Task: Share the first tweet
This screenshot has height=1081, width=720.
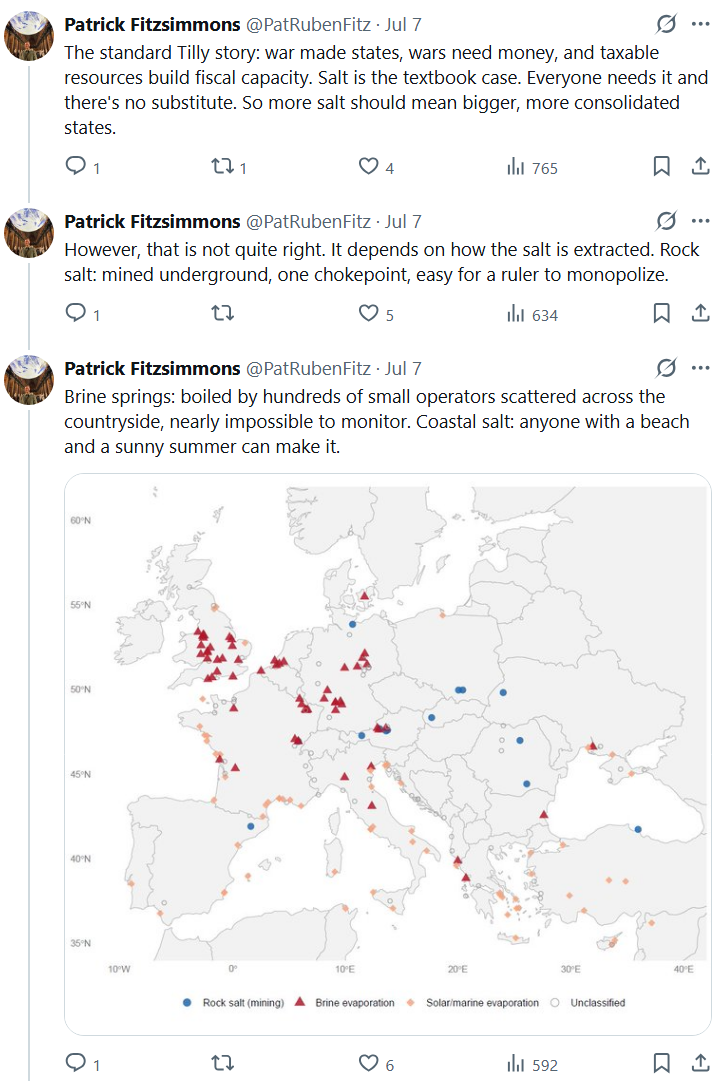Action: (x=701, y=166)
